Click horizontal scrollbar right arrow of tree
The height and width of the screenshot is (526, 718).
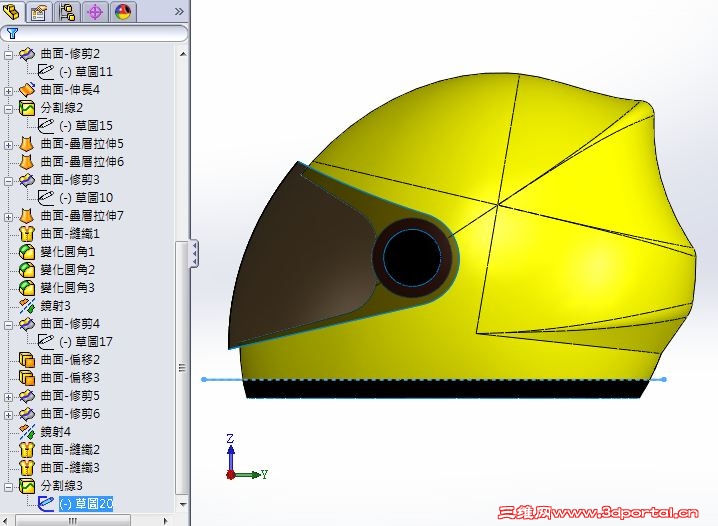point(165,521)
